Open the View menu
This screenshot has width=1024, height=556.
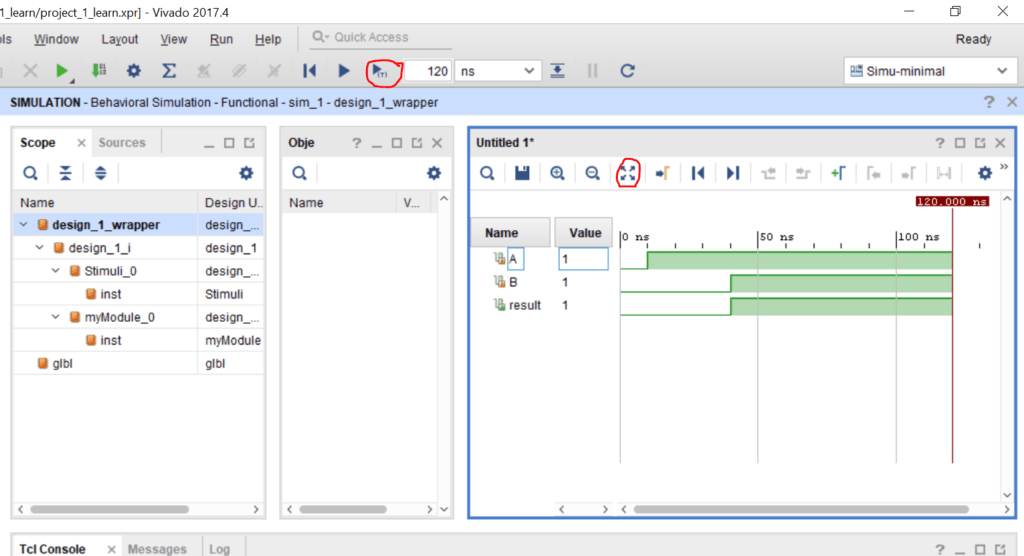pos(173,39)
